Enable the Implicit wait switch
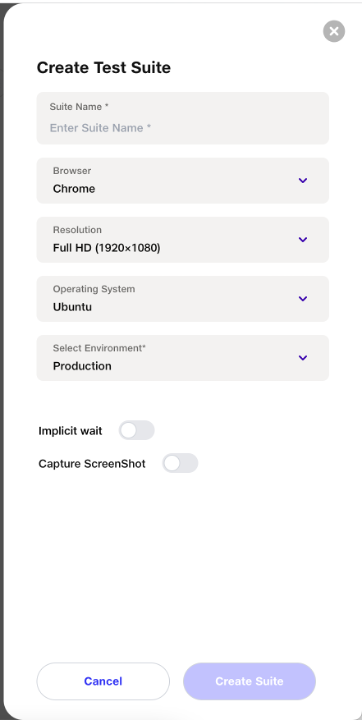362x720 pixels. tap(136, 430)
